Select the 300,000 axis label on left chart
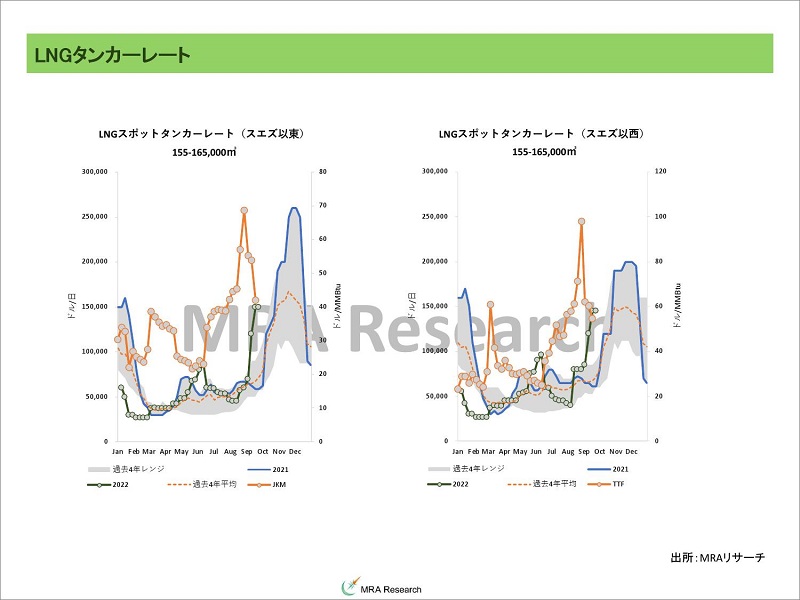 (95, 172)
